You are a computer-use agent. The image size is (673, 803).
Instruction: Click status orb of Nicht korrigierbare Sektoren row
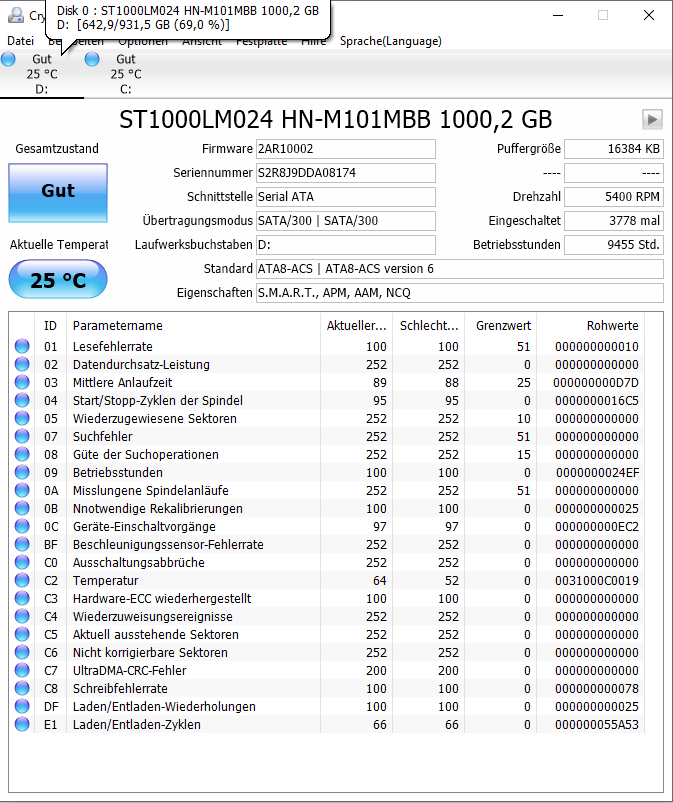coord(22,652)
